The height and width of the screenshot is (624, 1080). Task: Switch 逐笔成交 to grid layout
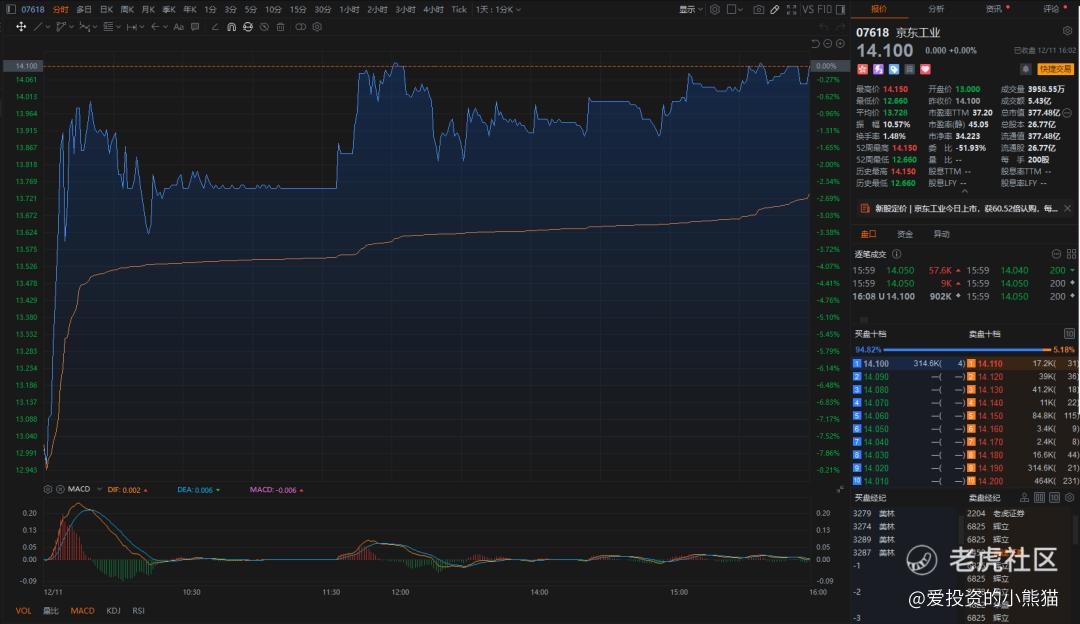coord(1071,254)
